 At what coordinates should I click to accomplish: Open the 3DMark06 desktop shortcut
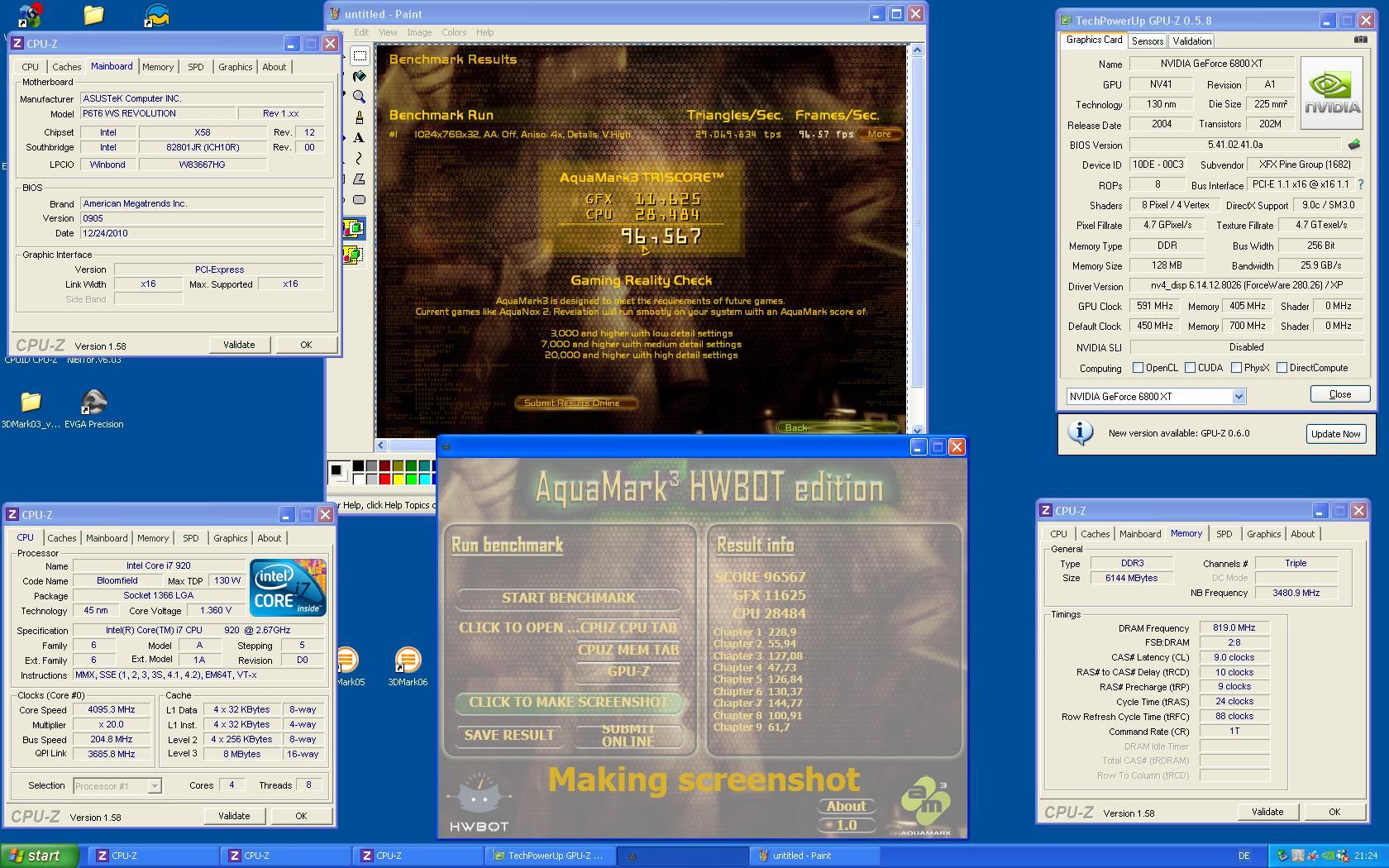[408, 666]
